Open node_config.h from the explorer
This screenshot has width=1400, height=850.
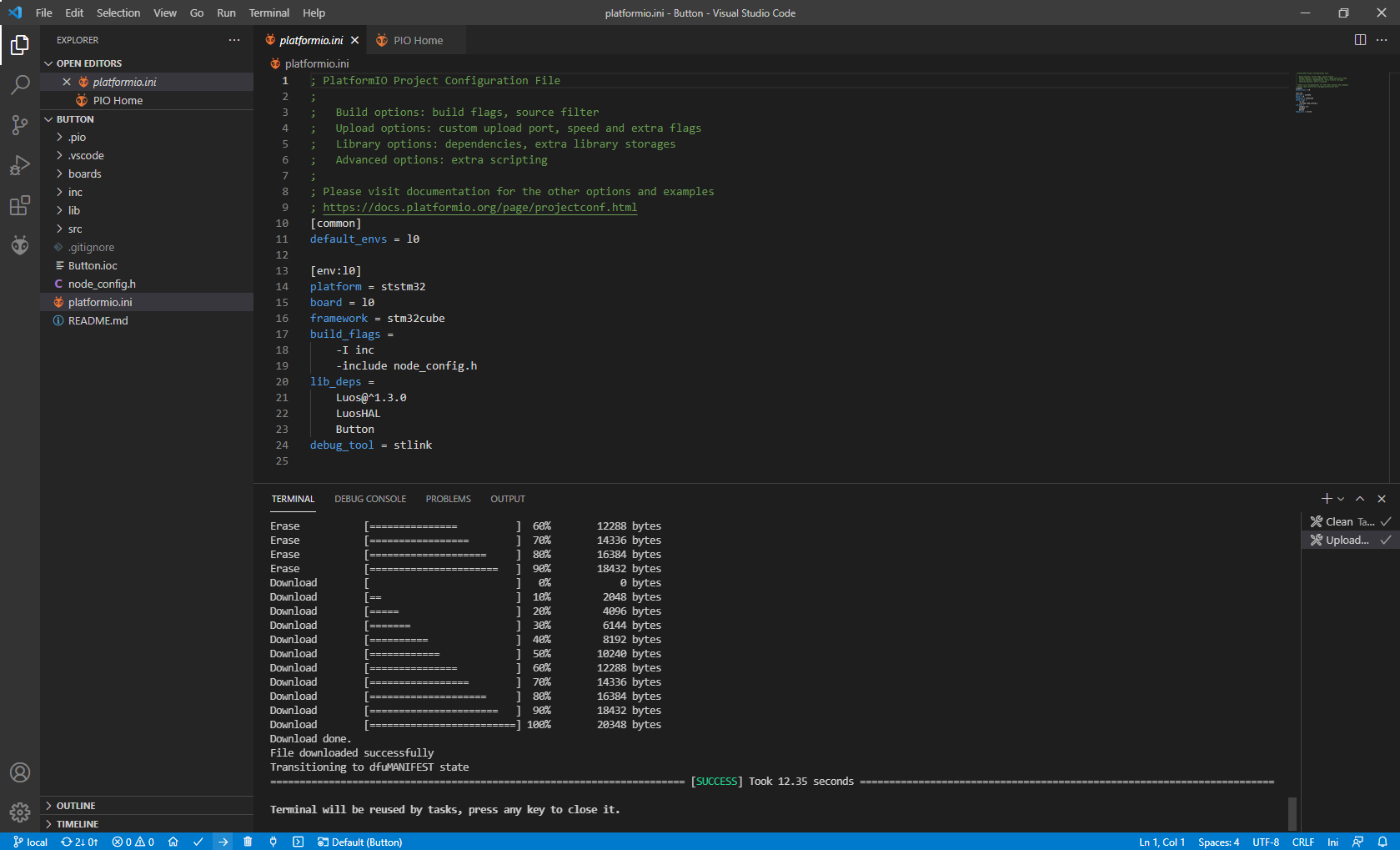pyautogui.click(x=102, y=284)
